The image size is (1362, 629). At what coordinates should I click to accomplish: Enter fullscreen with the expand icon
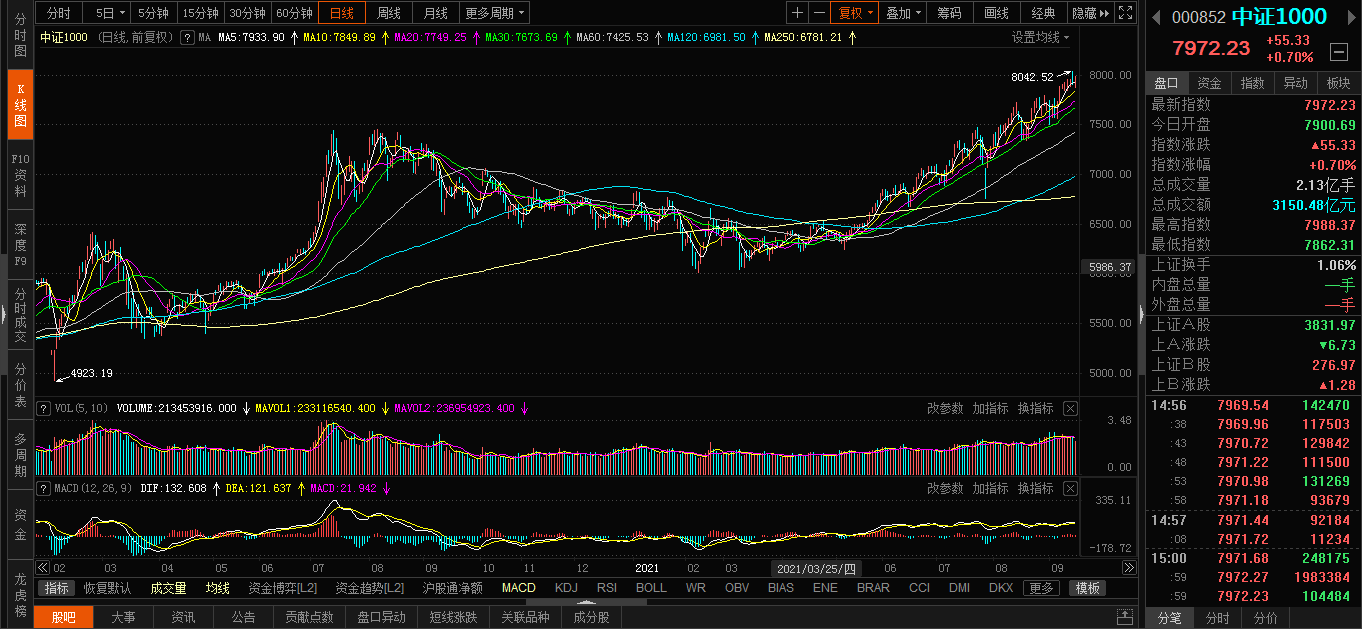click(1125, 13)
